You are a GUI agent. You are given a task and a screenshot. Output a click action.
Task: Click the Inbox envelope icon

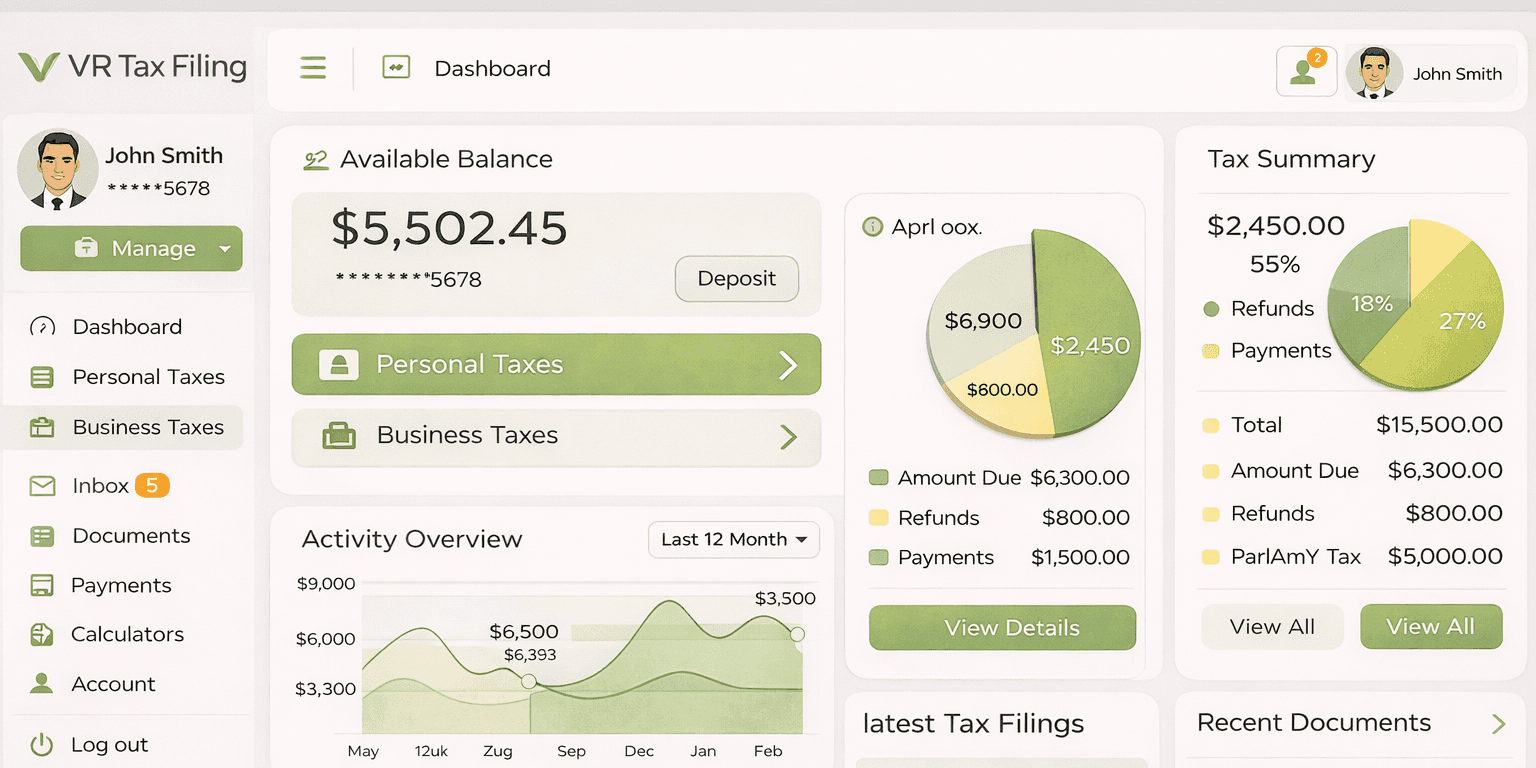42,486
